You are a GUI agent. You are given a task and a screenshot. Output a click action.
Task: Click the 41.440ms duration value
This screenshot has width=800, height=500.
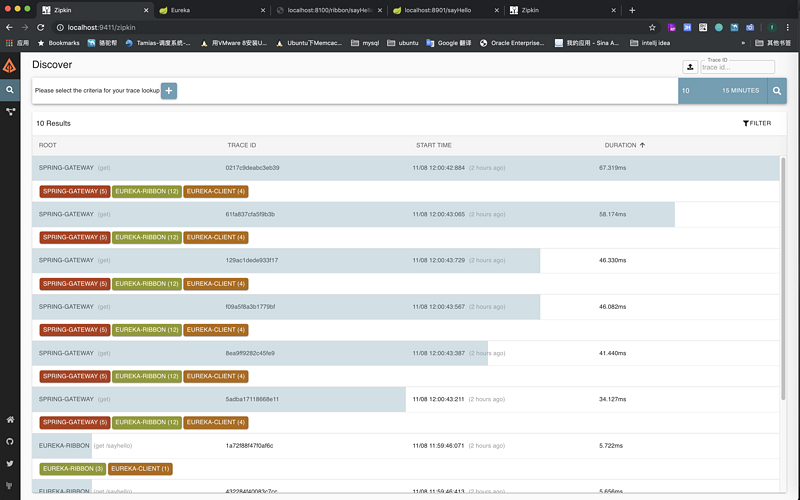point(612,353)
